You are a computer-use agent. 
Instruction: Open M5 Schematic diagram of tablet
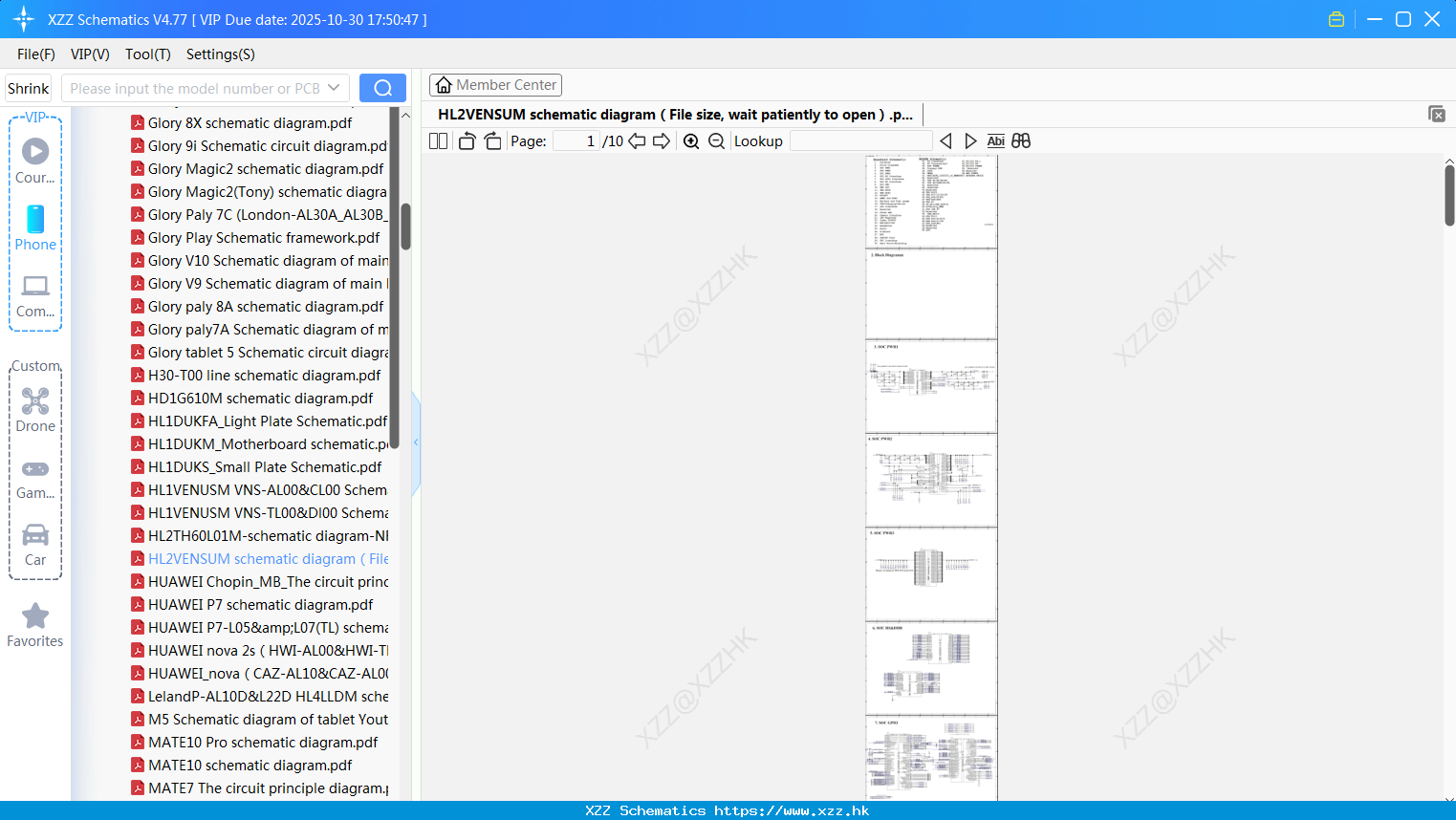(x=259, y=719)
